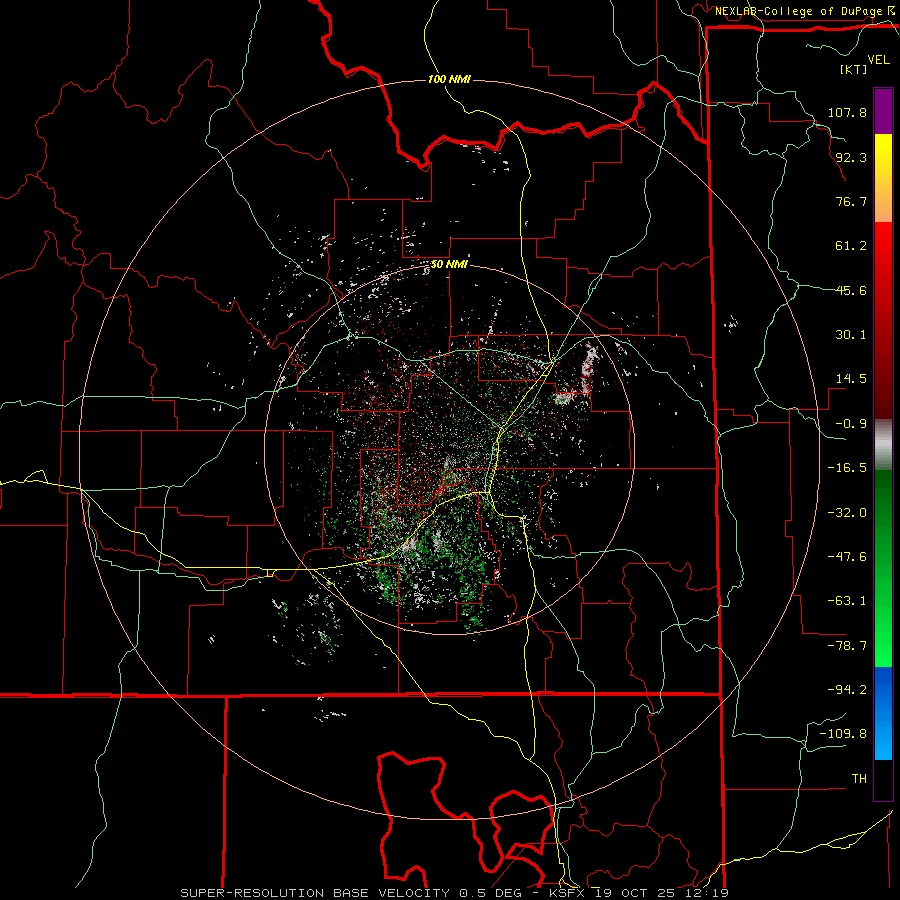Pick the bright green segment near -78.7
900x900 pixels.
[x=883, y=643]
